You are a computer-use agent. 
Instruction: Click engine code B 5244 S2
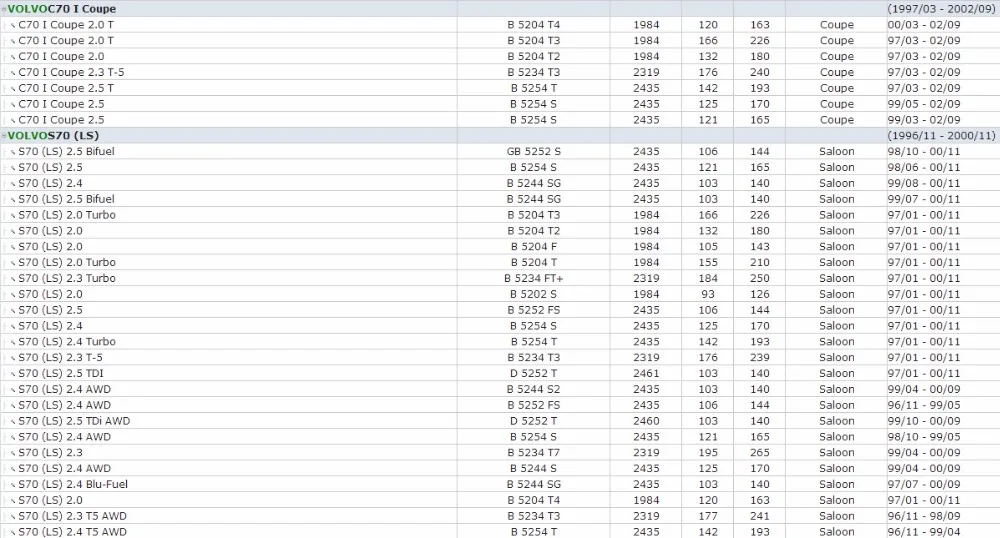tap(533, 389)
